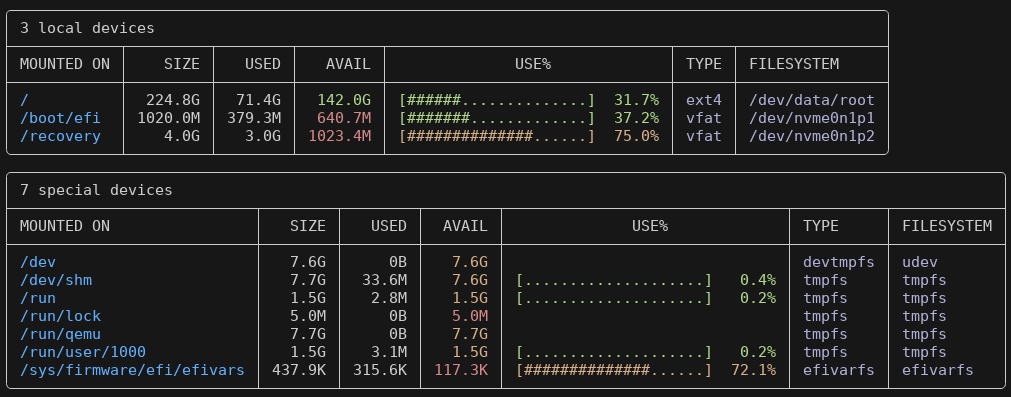Click the /dev/nvme0n1p2 filesystem text

coord(812,137)
